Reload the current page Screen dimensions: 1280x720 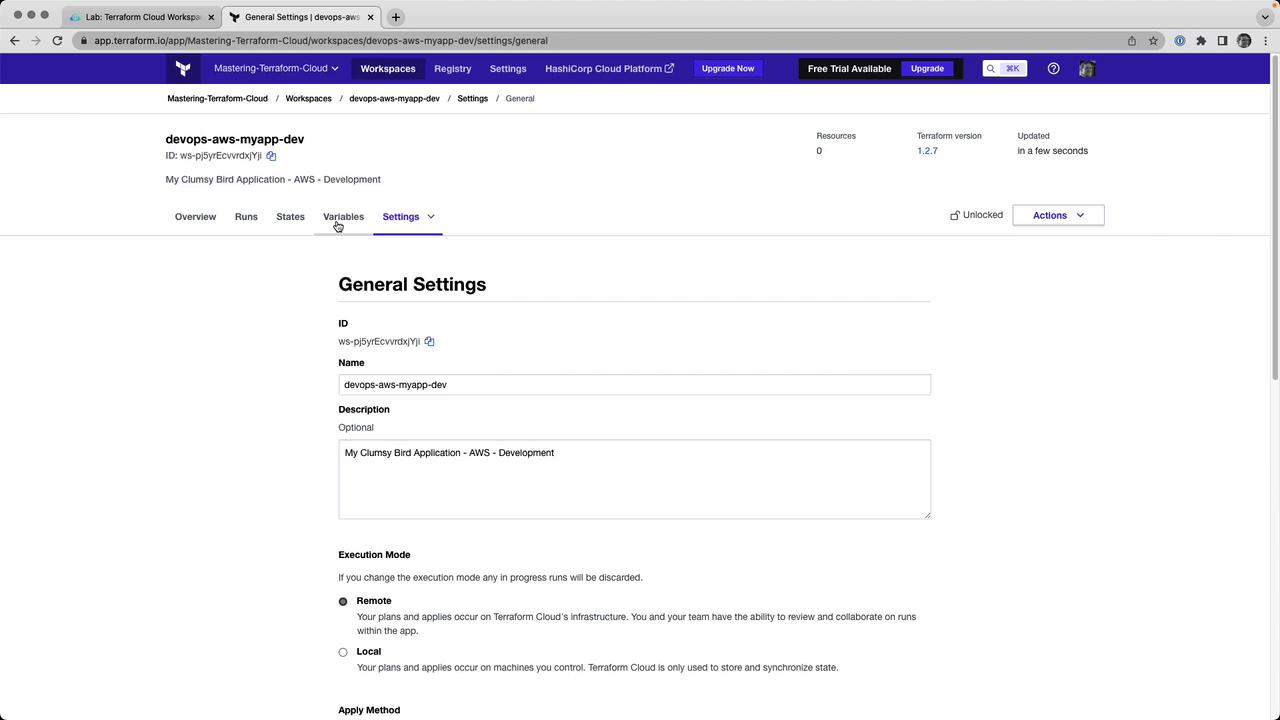tap(57, 41)
